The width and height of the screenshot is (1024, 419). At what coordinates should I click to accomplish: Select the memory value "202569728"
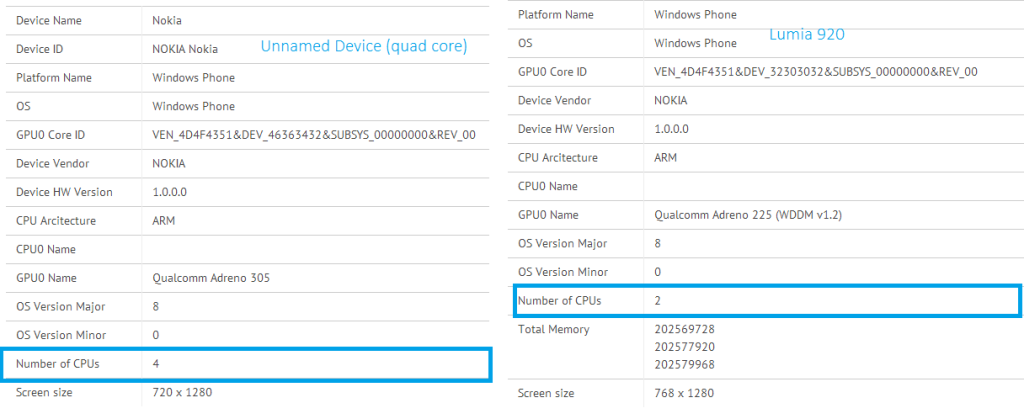(x=684, y=330)
